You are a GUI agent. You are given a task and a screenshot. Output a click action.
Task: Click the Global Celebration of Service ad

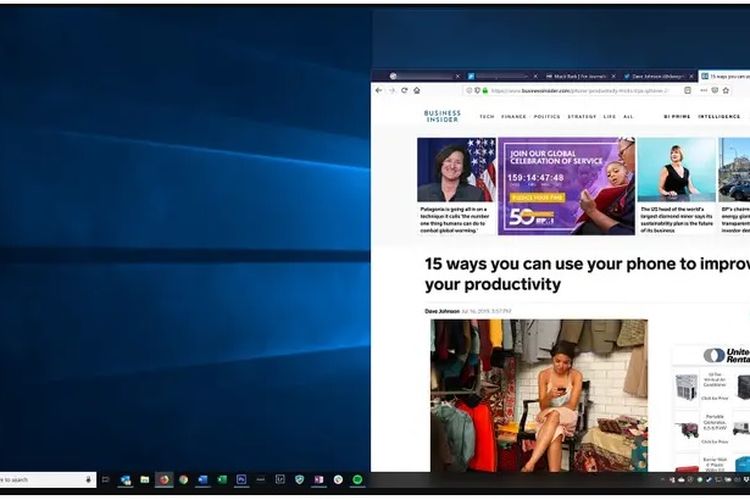tap(566, 186)
